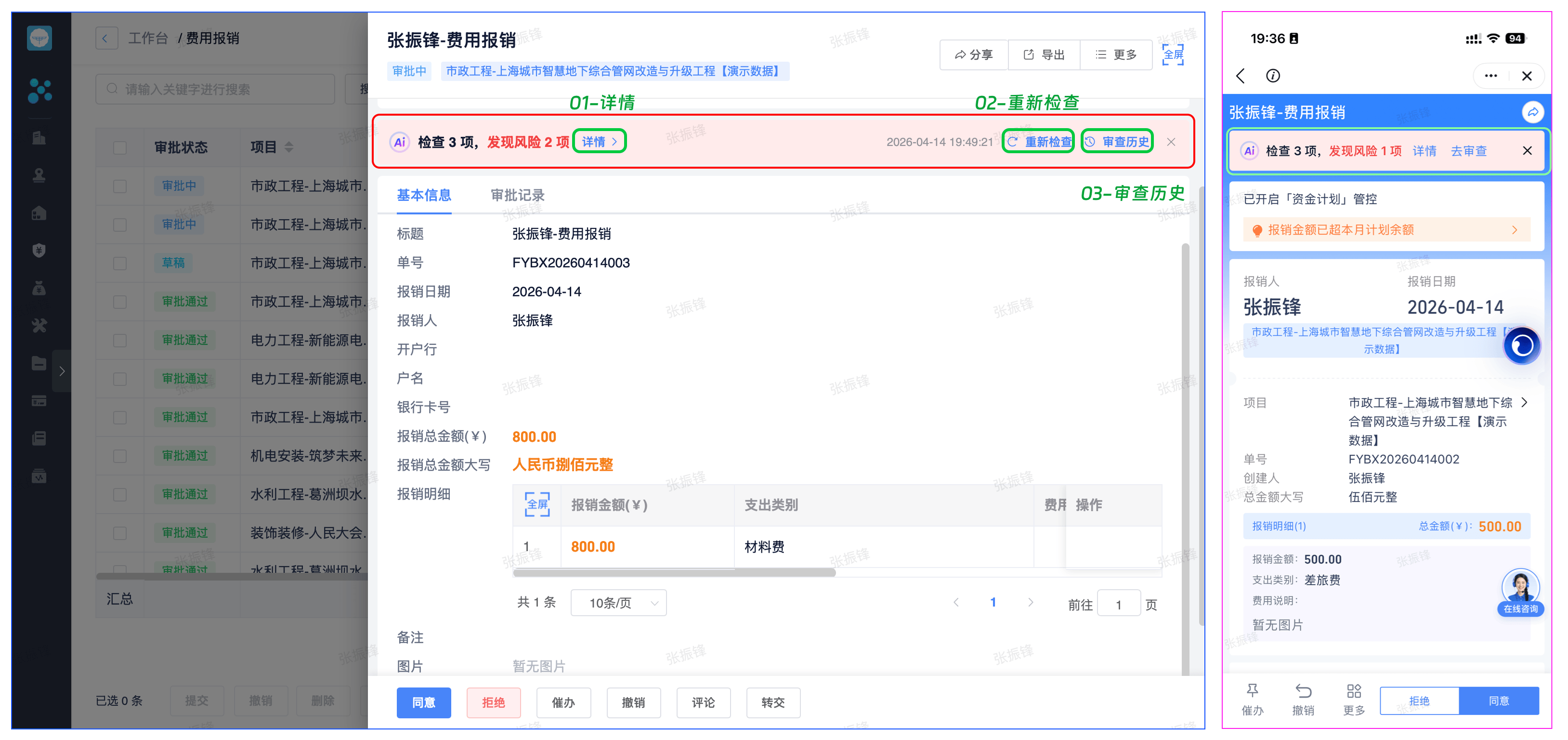Toggle the select-all checkbox in table header
The height and width of the screenshot is (740, 1568).
pos(120,148)
